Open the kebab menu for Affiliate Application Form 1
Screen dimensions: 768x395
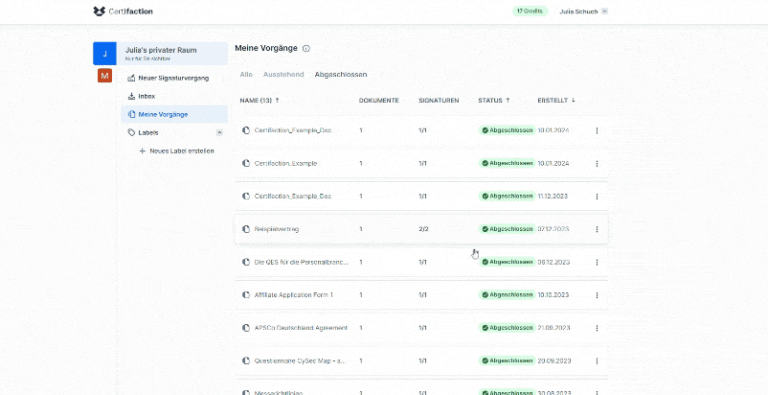coord(597,295)
